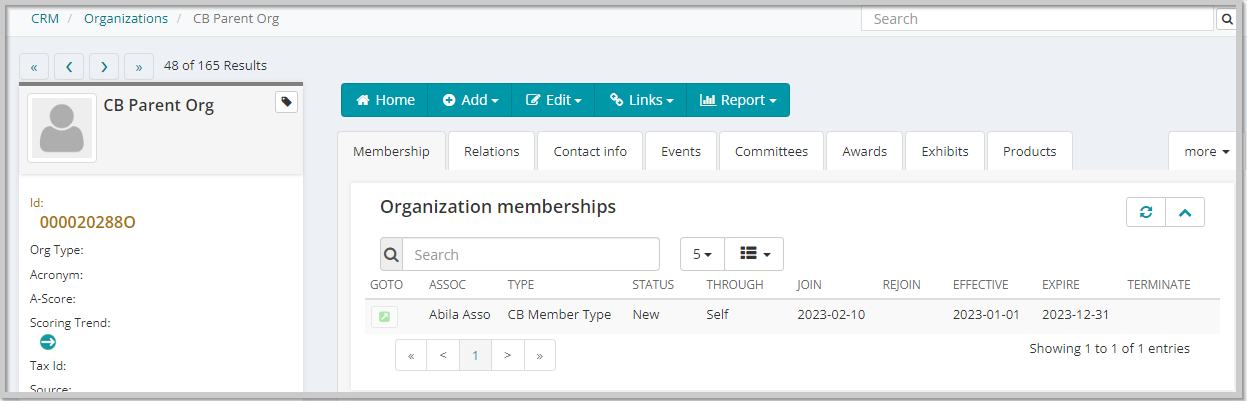The height and width of the screenshot is (401, 1247).
Task: Go to previous page of memberships table
Action: click(443, 355)
